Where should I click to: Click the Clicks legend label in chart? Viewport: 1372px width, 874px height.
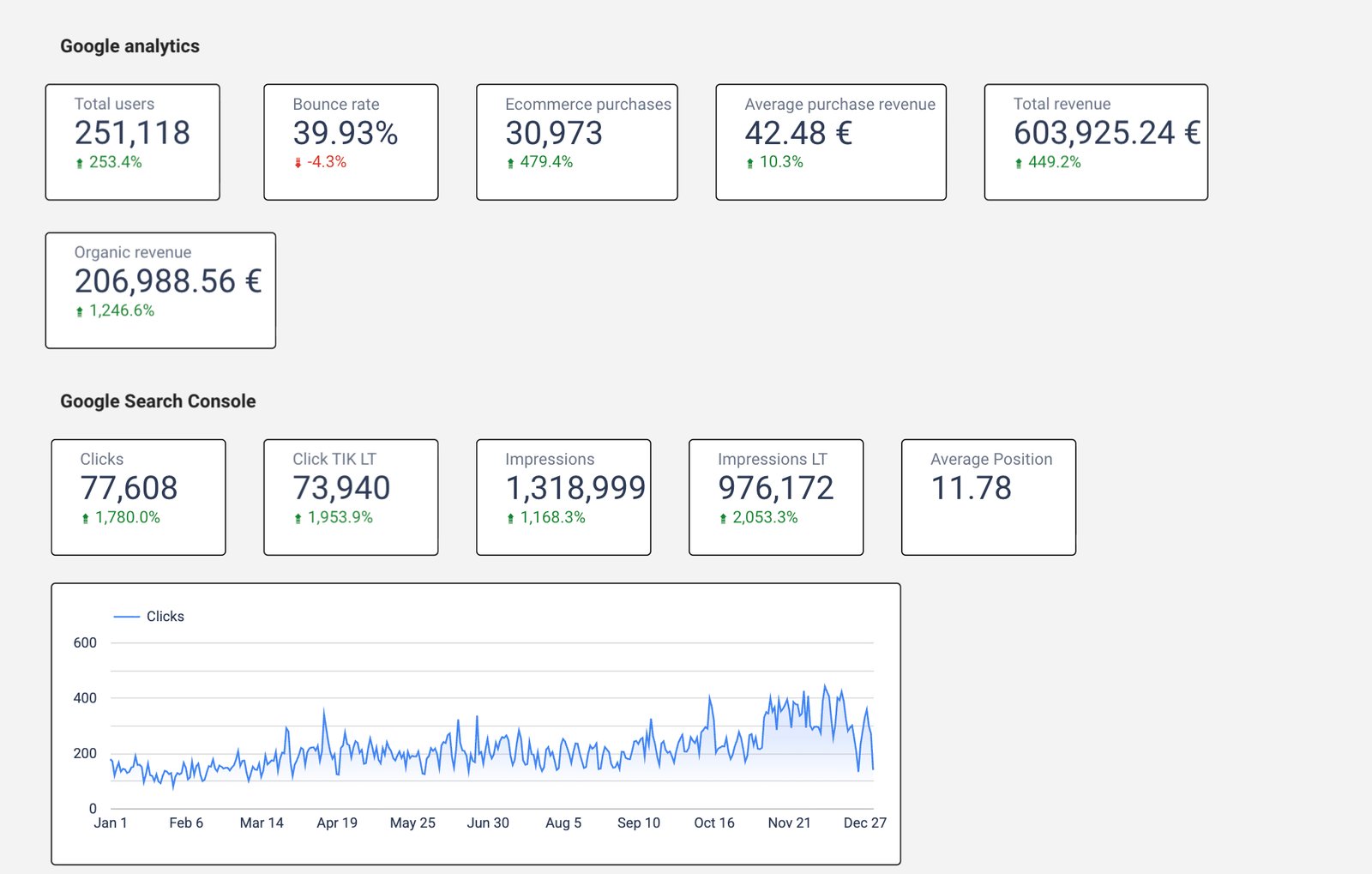tap(165, 617)
